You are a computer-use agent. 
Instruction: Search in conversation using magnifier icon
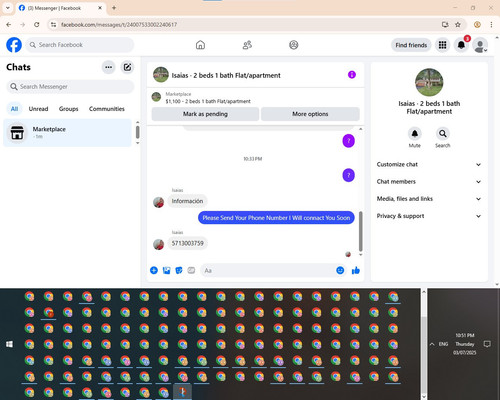[x=443, y=134]
